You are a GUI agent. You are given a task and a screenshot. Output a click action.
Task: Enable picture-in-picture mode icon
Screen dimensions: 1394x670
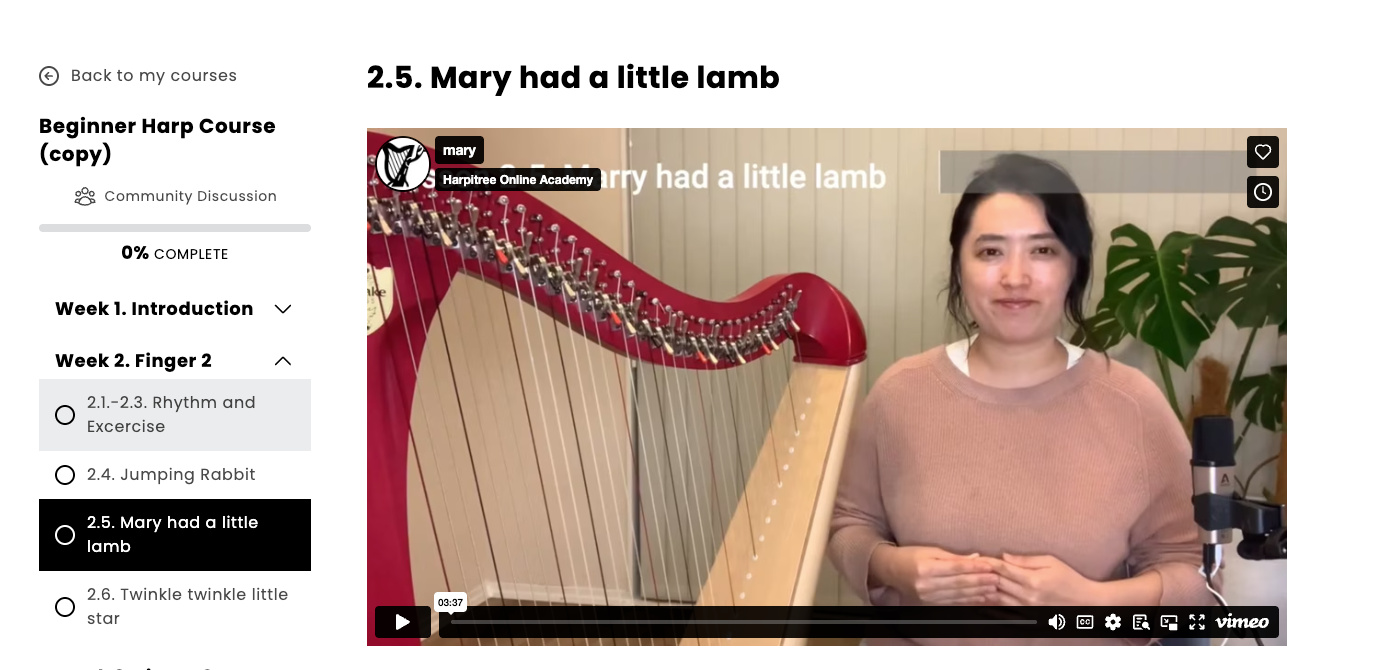tap(1169, 622)
